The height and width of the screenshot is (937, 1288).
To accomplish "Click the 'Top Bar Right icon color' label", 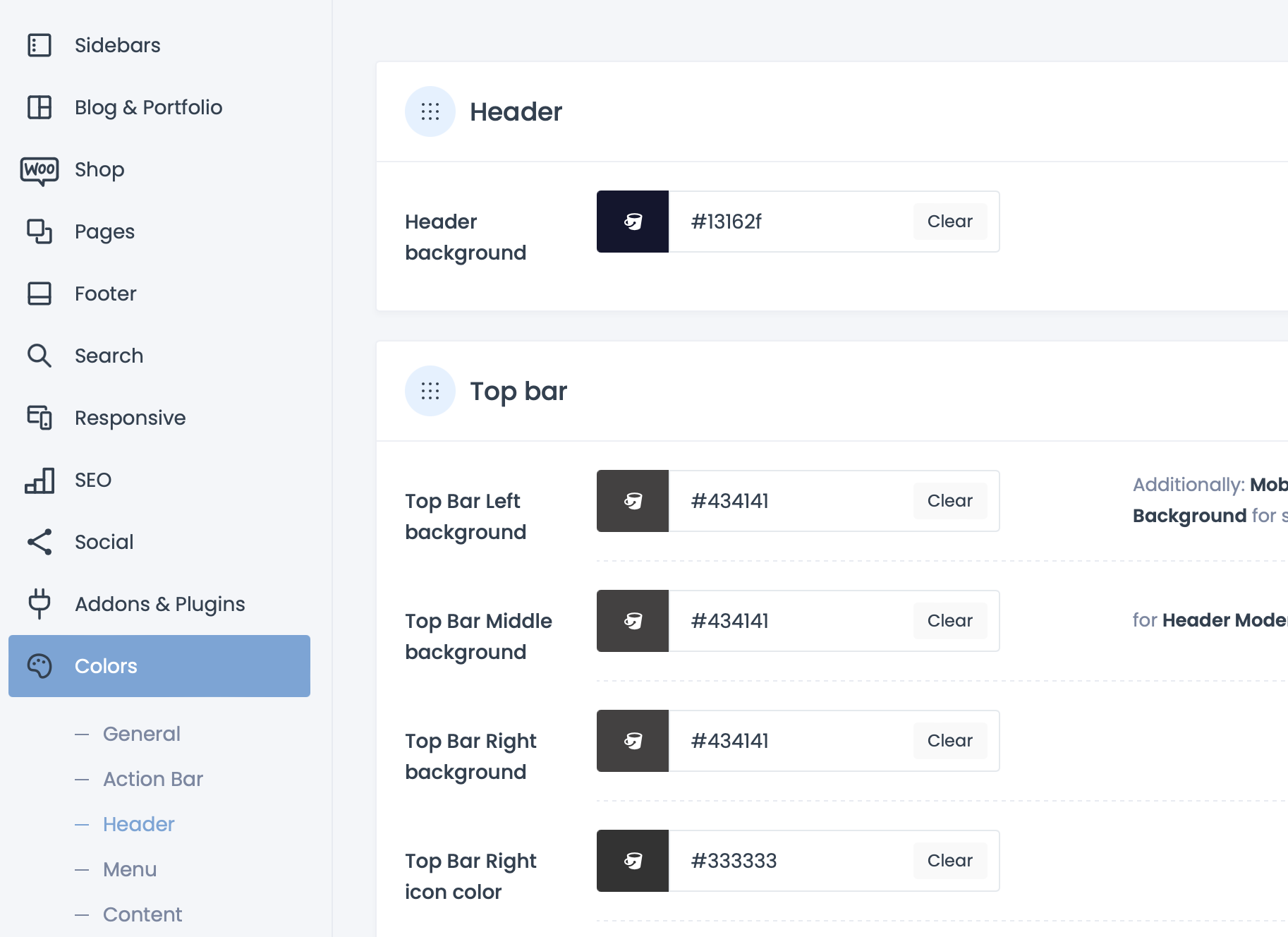I will pyautogui.click(x=470, y=876).
